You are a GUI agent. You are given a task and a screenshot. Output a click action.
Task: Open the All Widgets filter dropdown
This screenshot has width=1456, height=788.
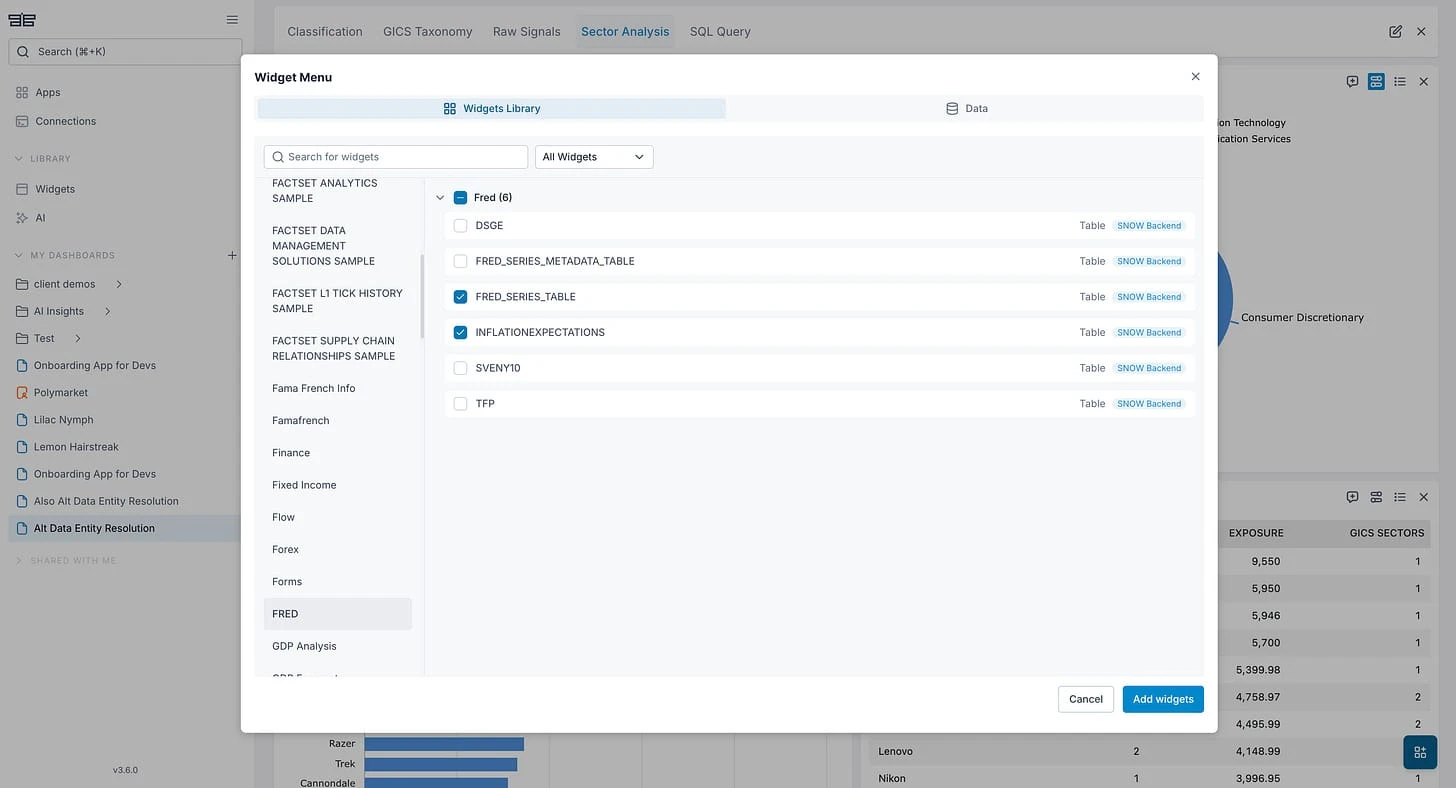(x=593, y=157)
